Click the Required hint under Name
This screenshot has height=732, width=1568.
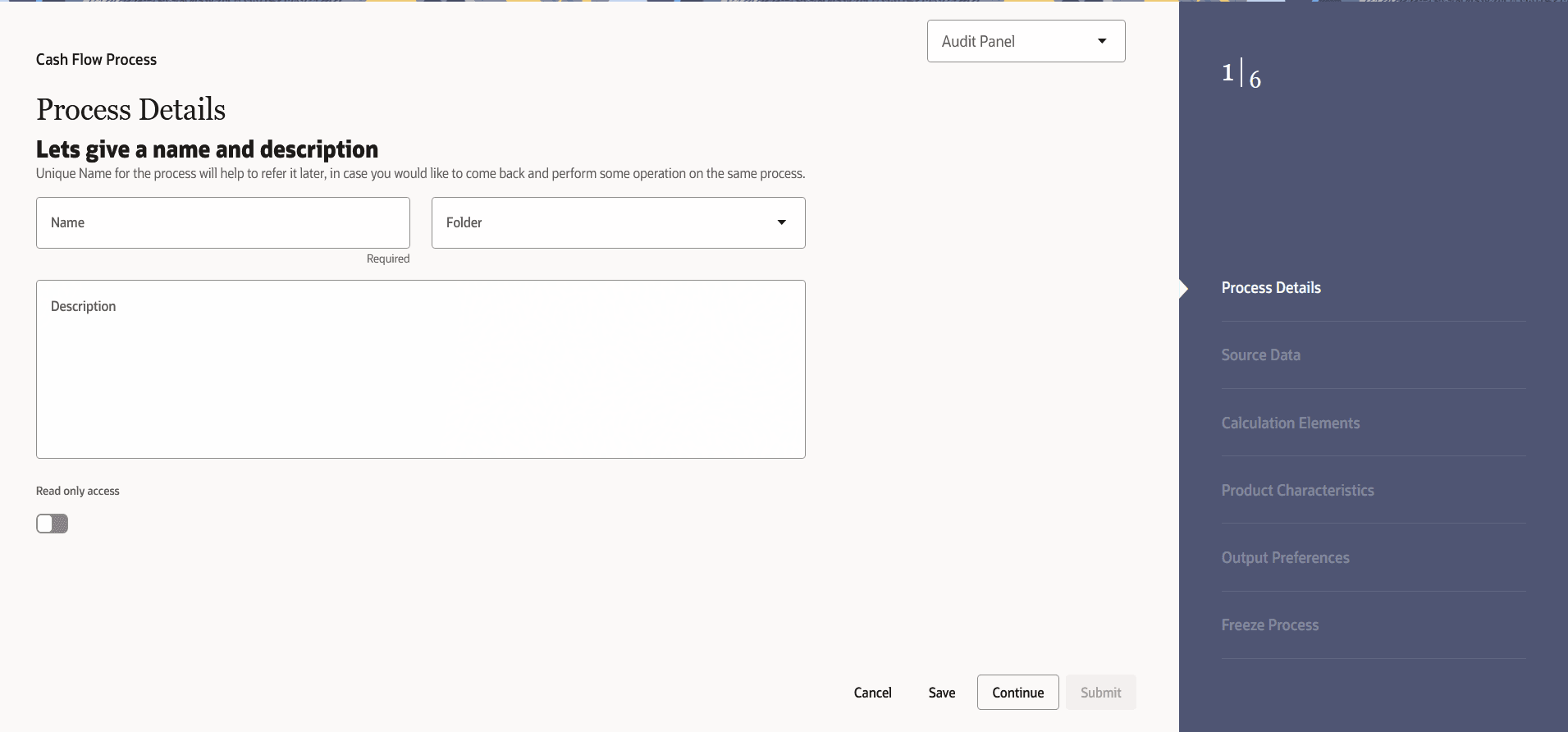387,258
